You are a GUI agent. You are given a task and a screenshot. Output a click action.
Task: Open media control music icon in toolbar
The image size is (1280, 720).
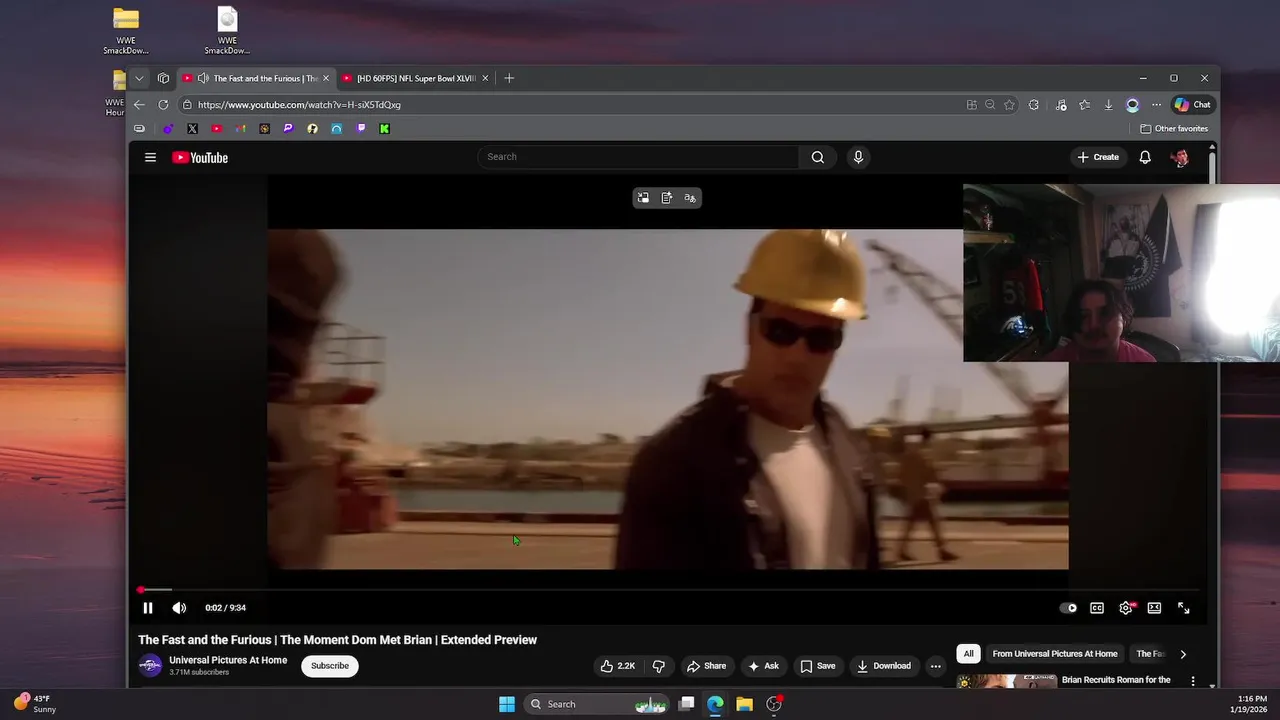coord(1061,104)
